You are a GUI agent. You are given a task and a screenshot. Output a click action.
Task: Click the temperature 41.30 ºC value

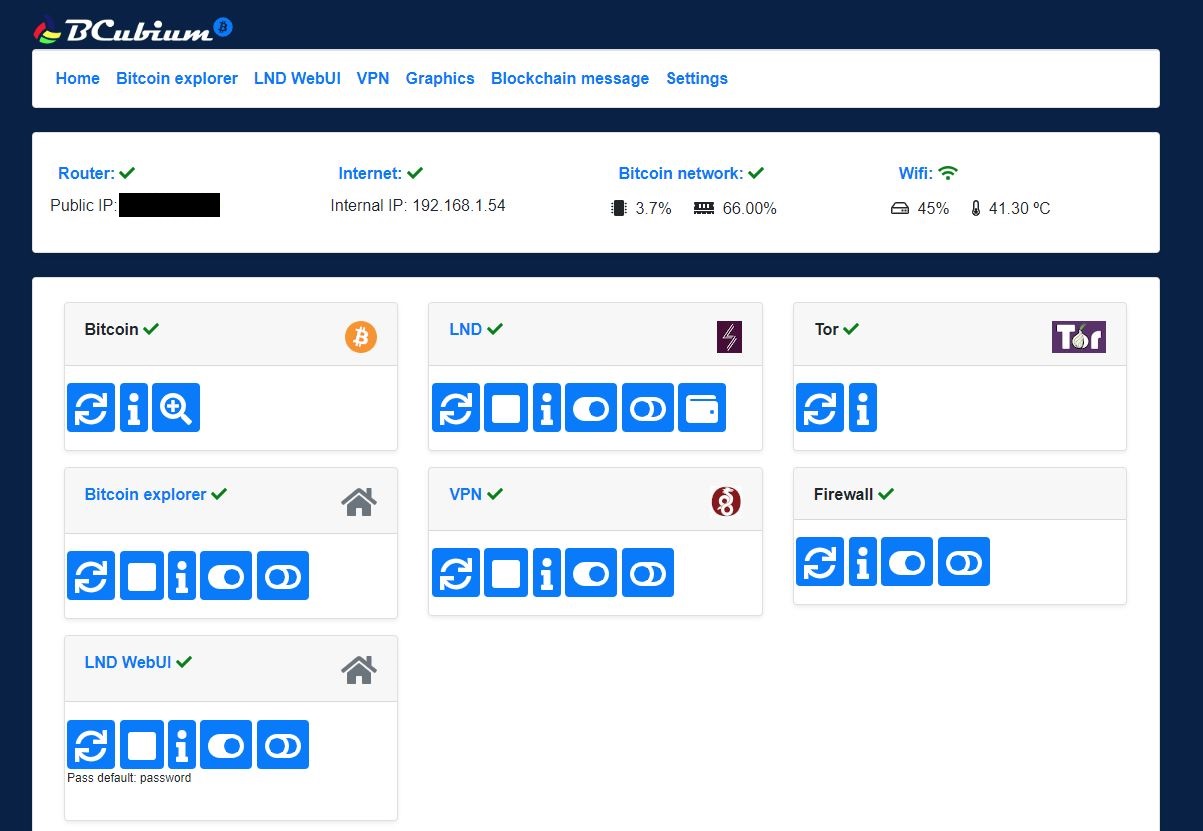tap(1019, 208)
